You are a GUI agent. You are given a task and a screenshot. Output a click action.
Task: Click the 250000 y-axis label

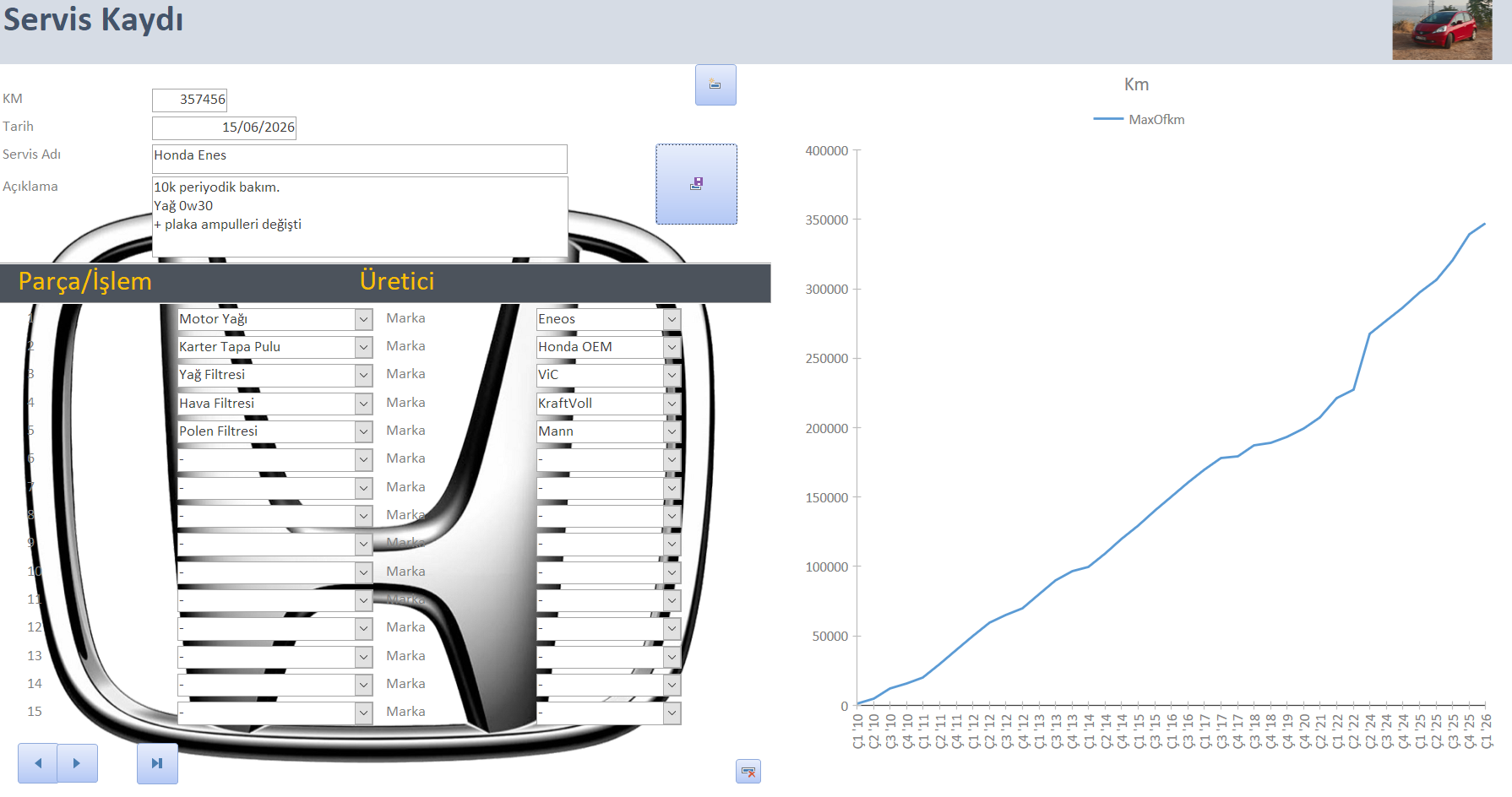(827, 359)
